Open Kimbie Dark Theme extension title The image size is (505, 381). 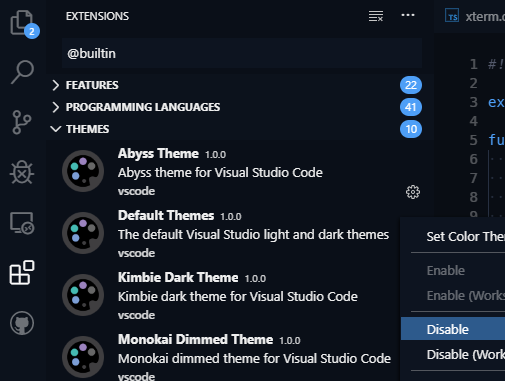tap(178, 278)
